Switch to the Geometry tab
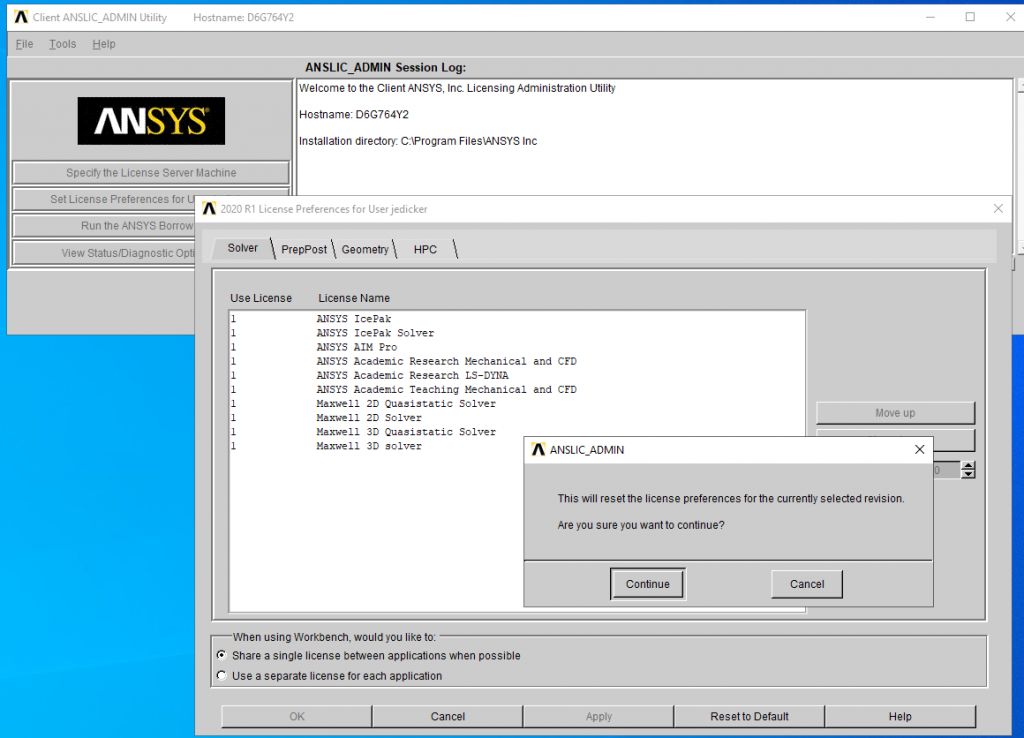The image size is (1024, 738). point(364,249)
